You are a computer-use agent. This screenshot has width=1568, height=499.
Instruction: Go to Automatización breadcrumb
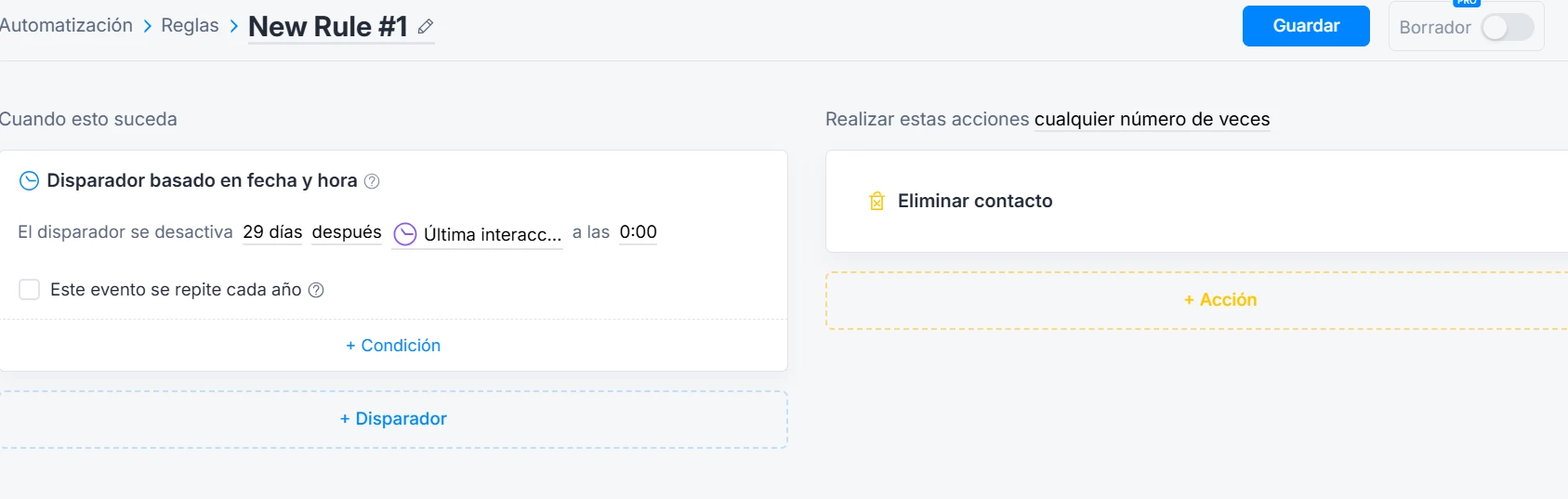66,25
